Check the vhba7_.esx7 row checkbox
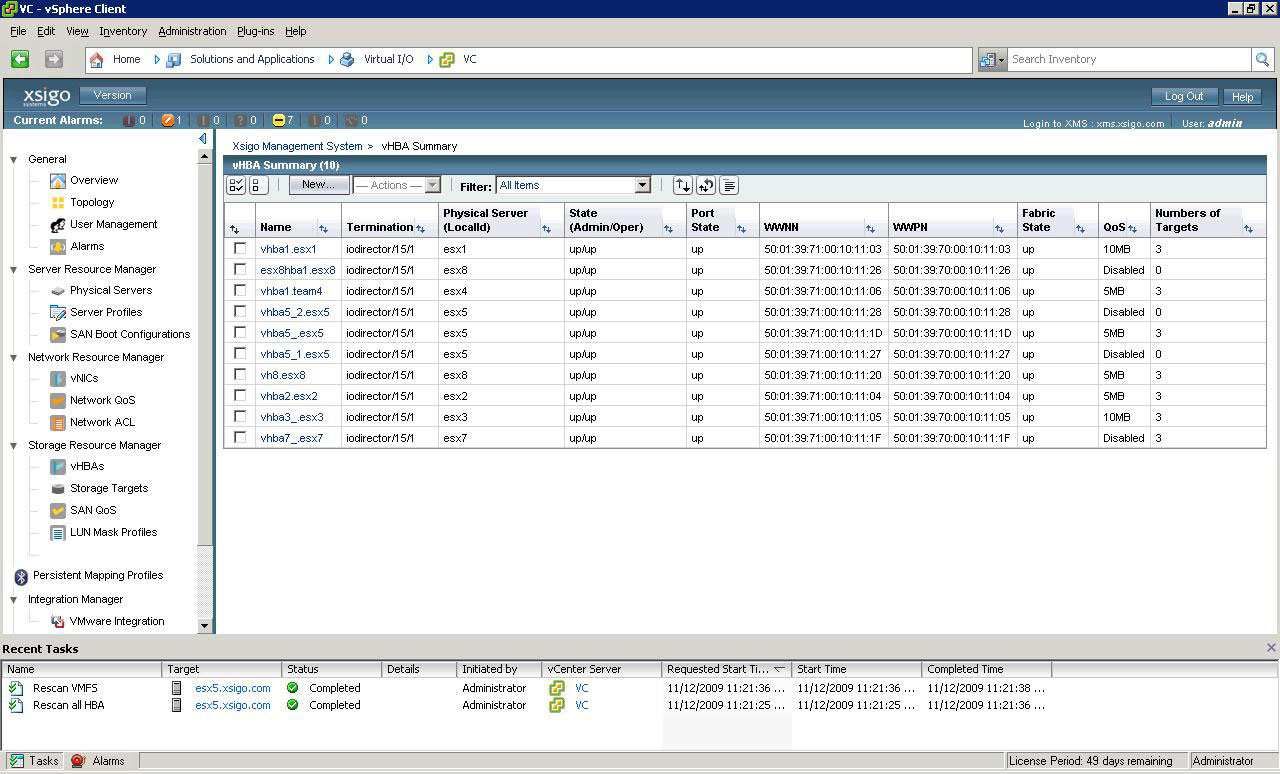The image size is (1280, 774). click(240, 437)
